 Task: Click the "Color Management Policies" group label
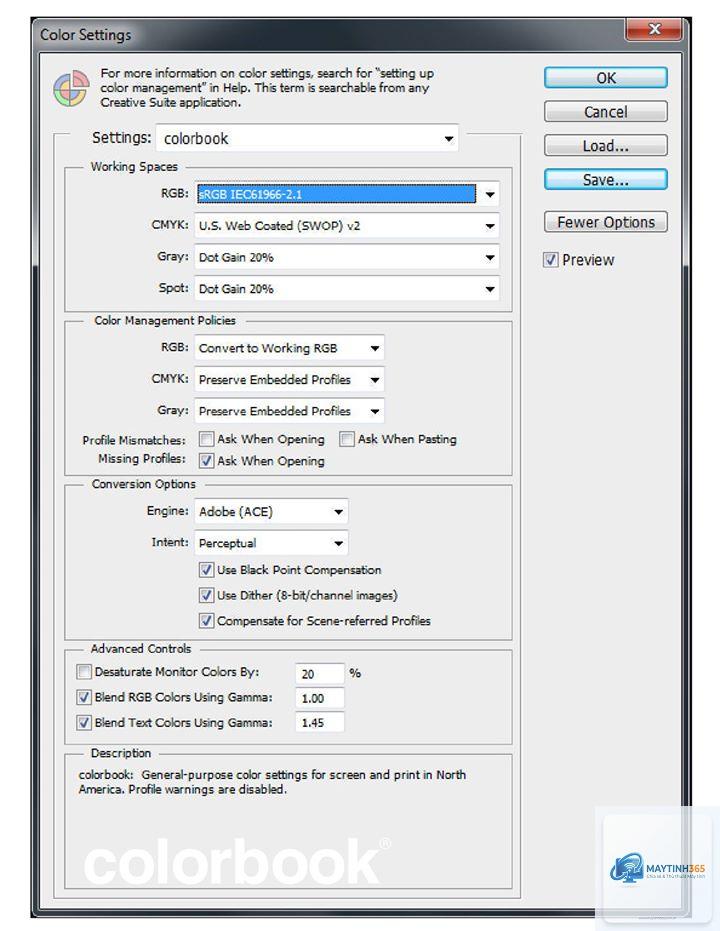click(165, 321)
